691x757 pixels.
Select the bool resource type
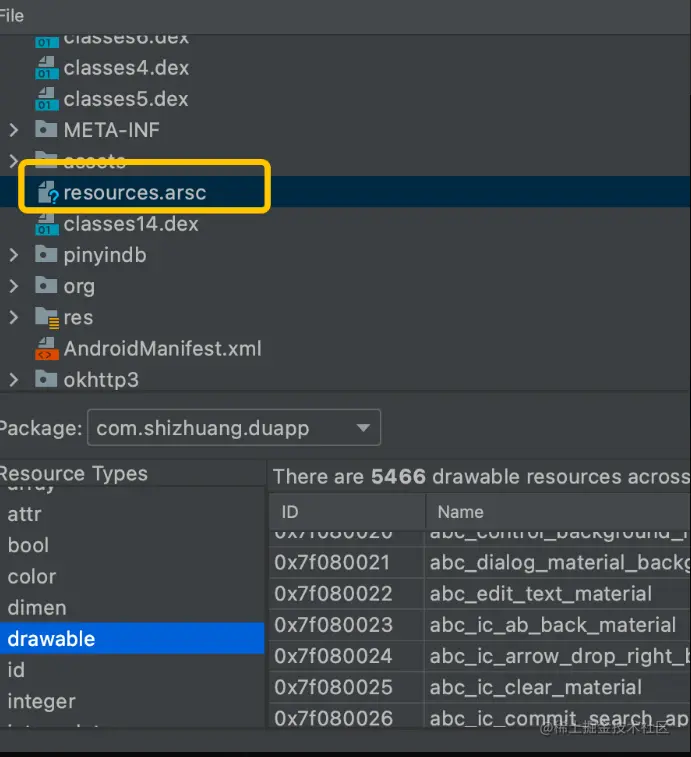(x=28, y=546)
